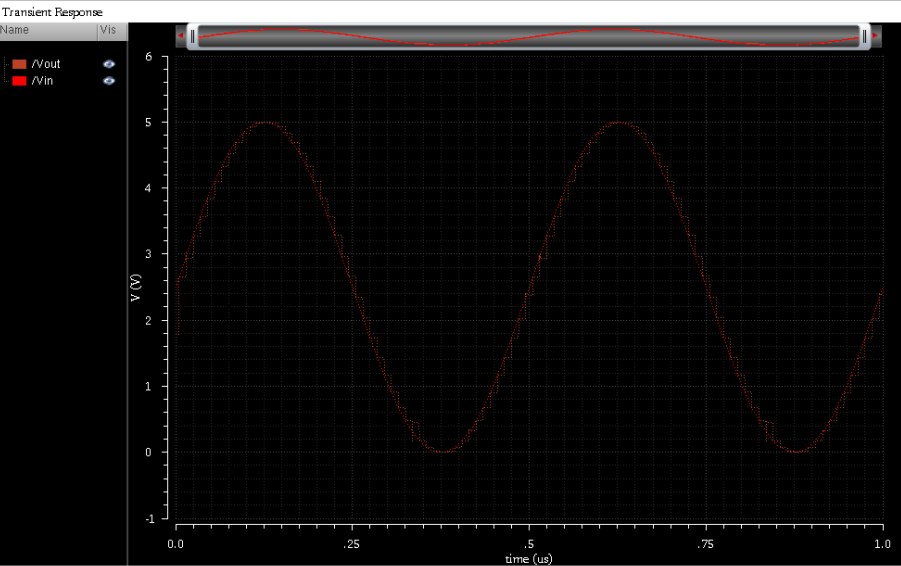Click the time (us) x-axis label
901x566 pixels.
[529, 559]
